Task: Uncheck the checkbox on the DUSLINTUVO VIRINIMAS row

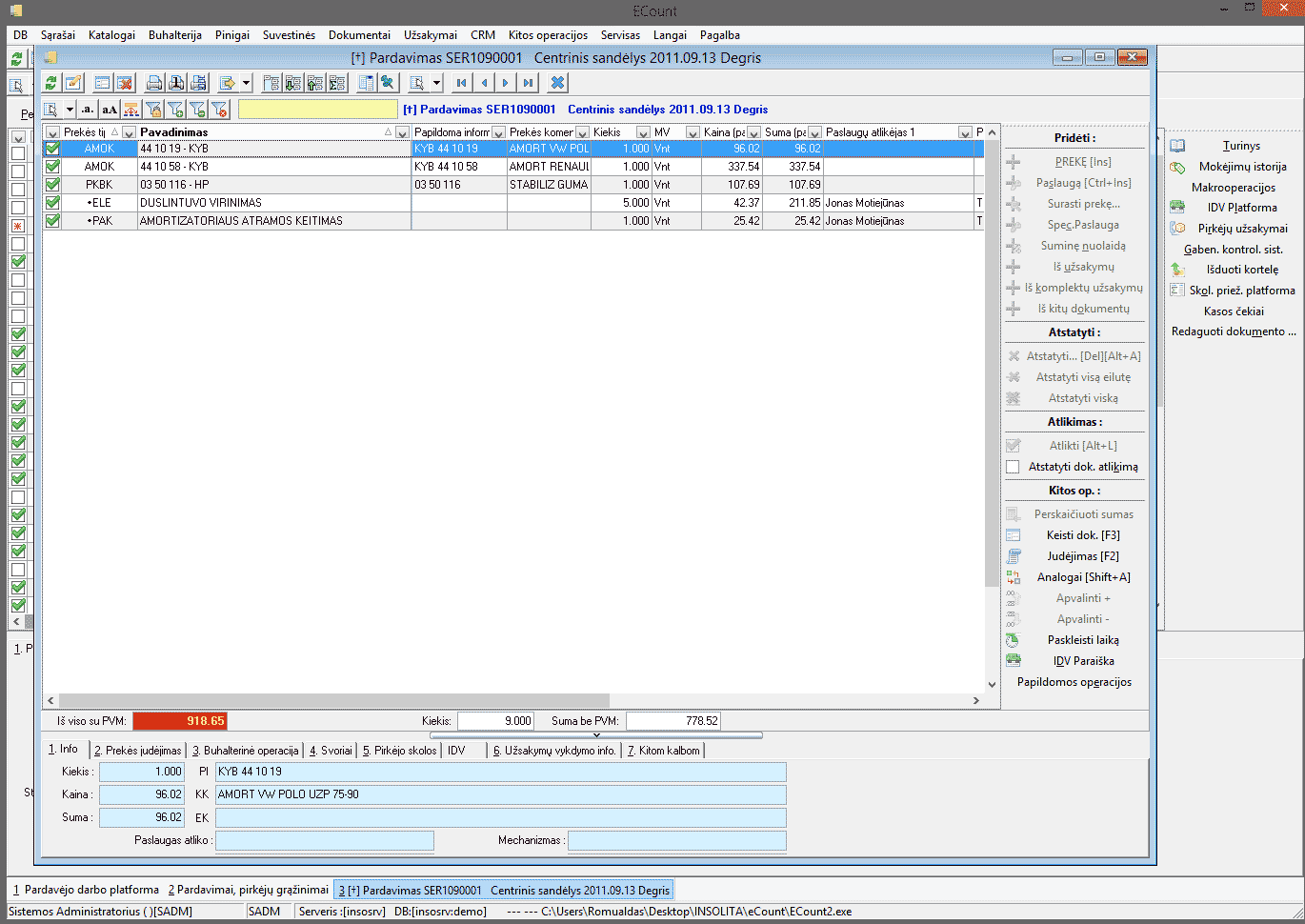Action: coord(52,203)
